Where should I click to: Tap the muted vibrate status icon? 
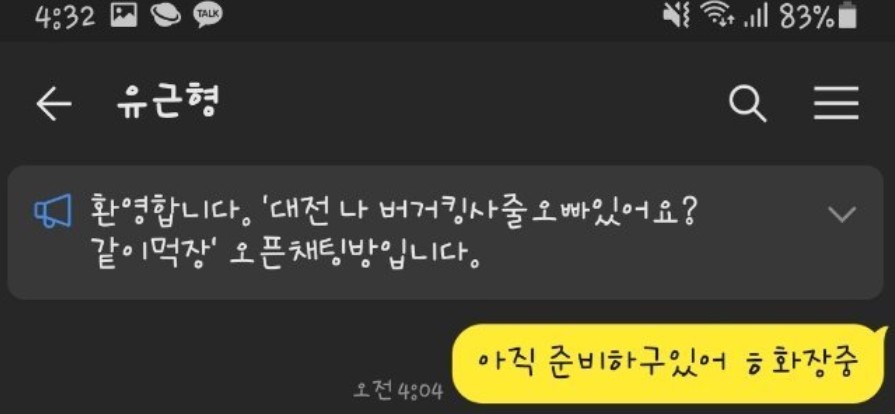coord(676,17)
